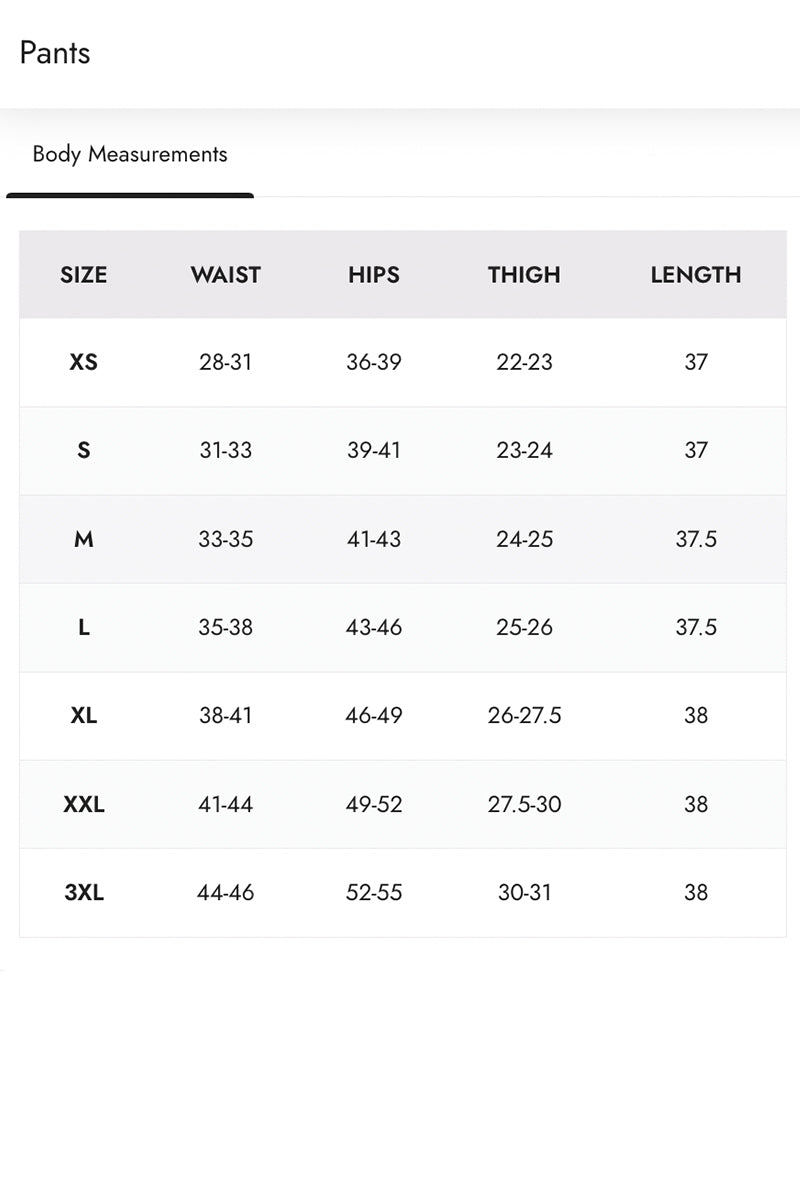Click the HIPS column header
The image size is (800, 1200).
pyautogui.click(x=374, y=275)
